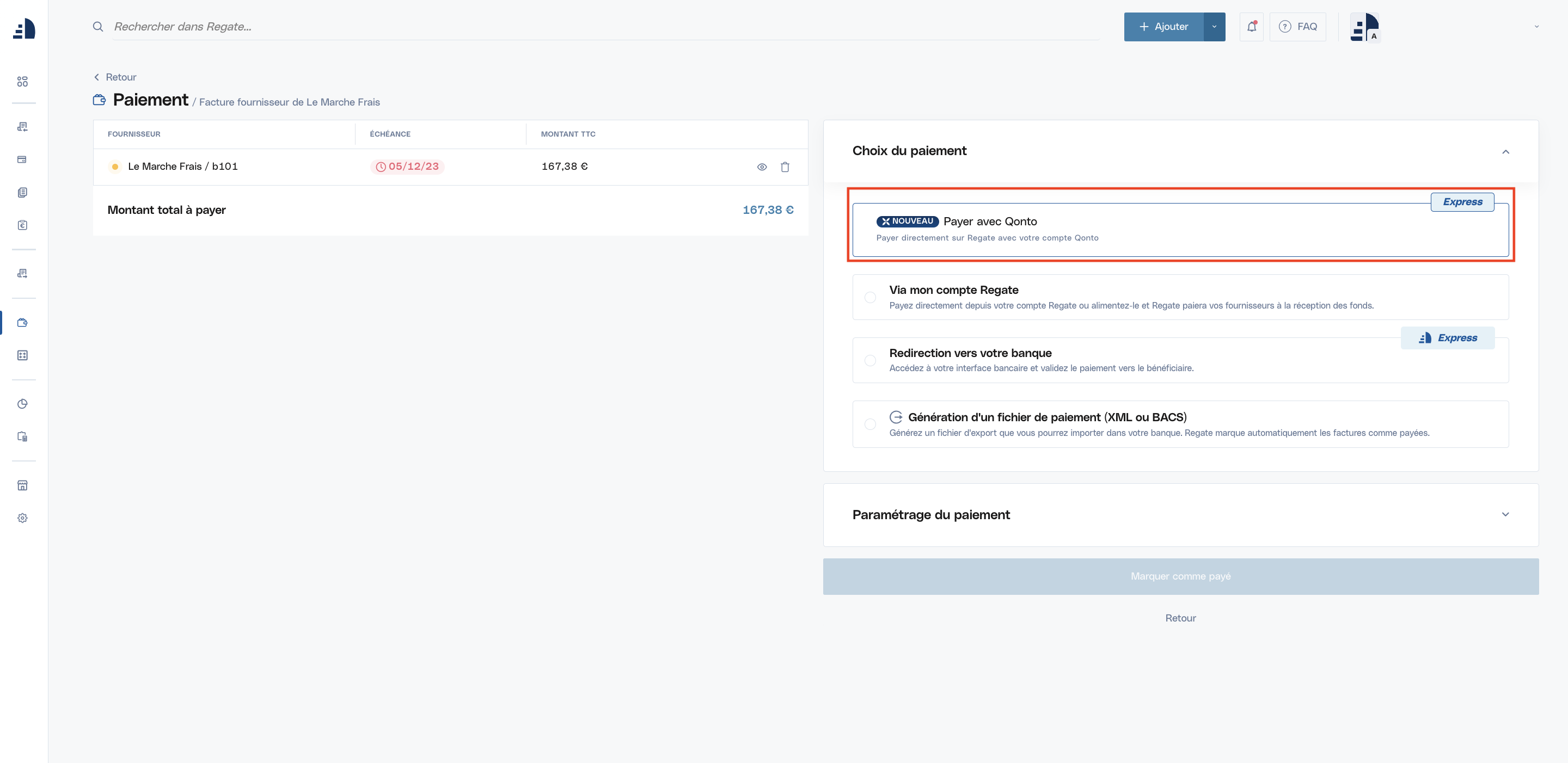The width and height of the screenshot is (1568, 763).
Task: Click the Choix du paiement heading
Action: pyautogui.click(x=909, y=151)
